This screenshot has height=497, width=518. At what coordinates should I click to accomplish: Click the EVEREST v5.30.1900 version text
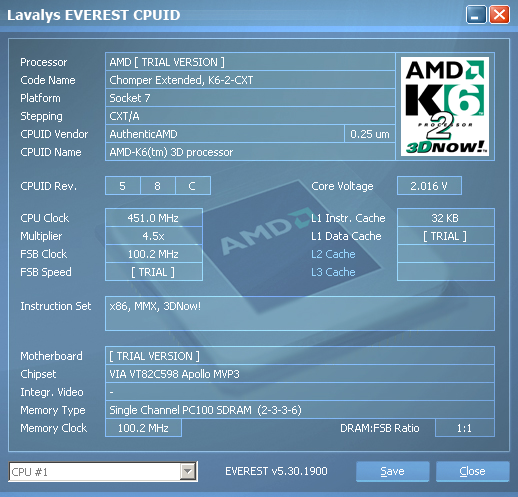pos(276,471)
